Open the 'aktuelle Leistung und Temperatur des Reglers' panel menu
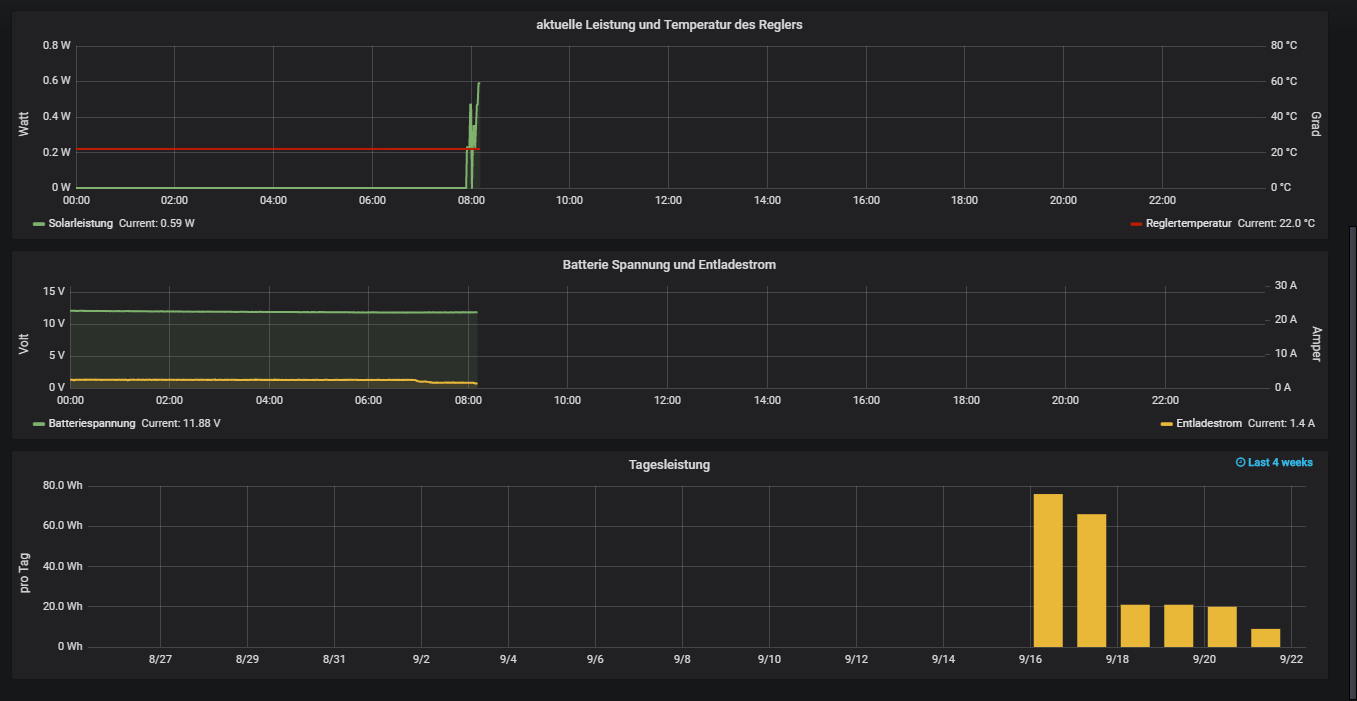 click(x=669, y=25)
